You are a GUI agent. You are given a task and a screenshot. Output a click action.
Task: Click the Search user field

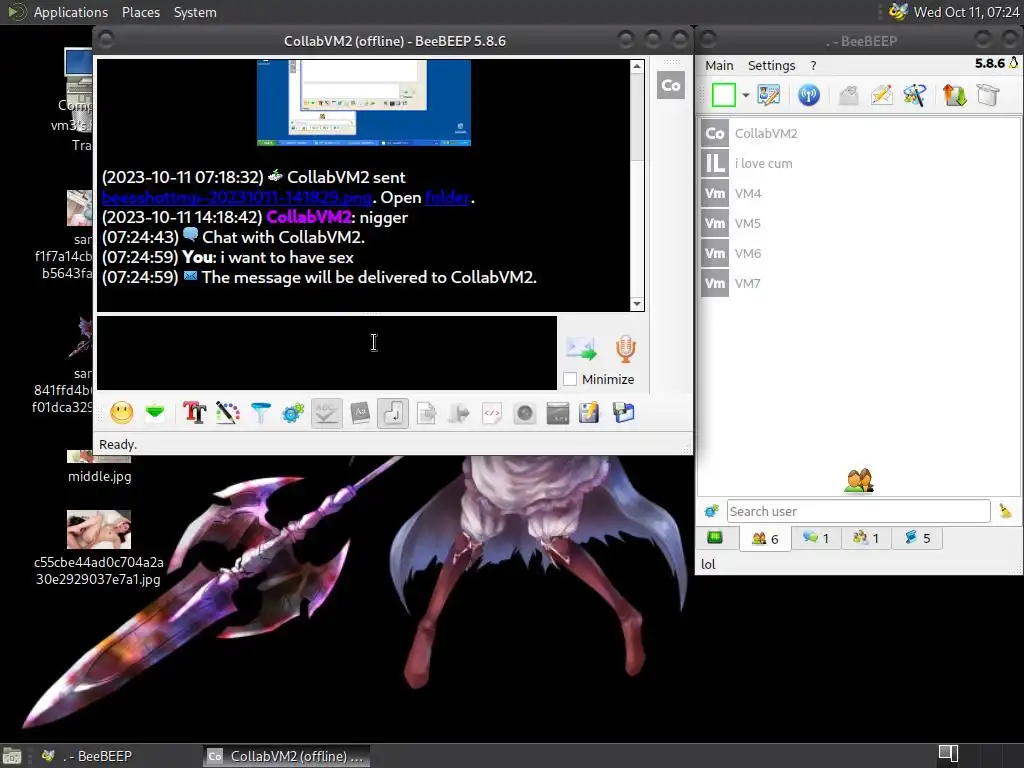click(858, 511)
